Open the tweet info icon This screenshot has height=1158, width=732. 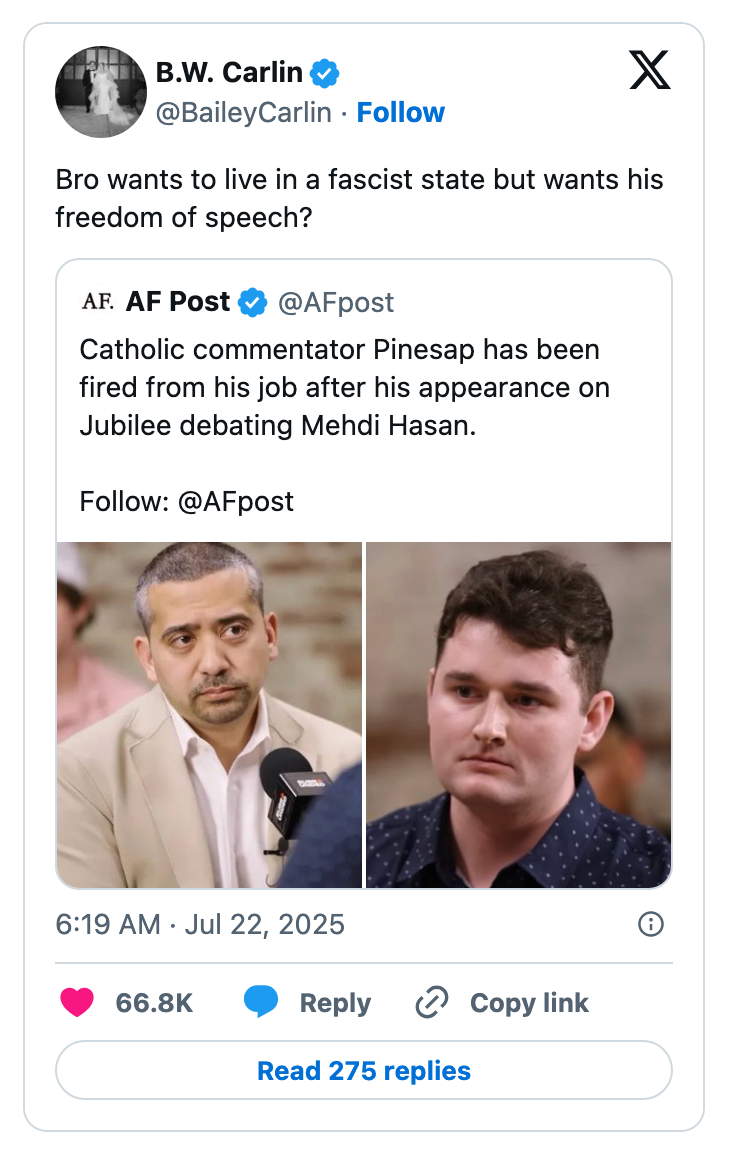click(x=650, y=924)
